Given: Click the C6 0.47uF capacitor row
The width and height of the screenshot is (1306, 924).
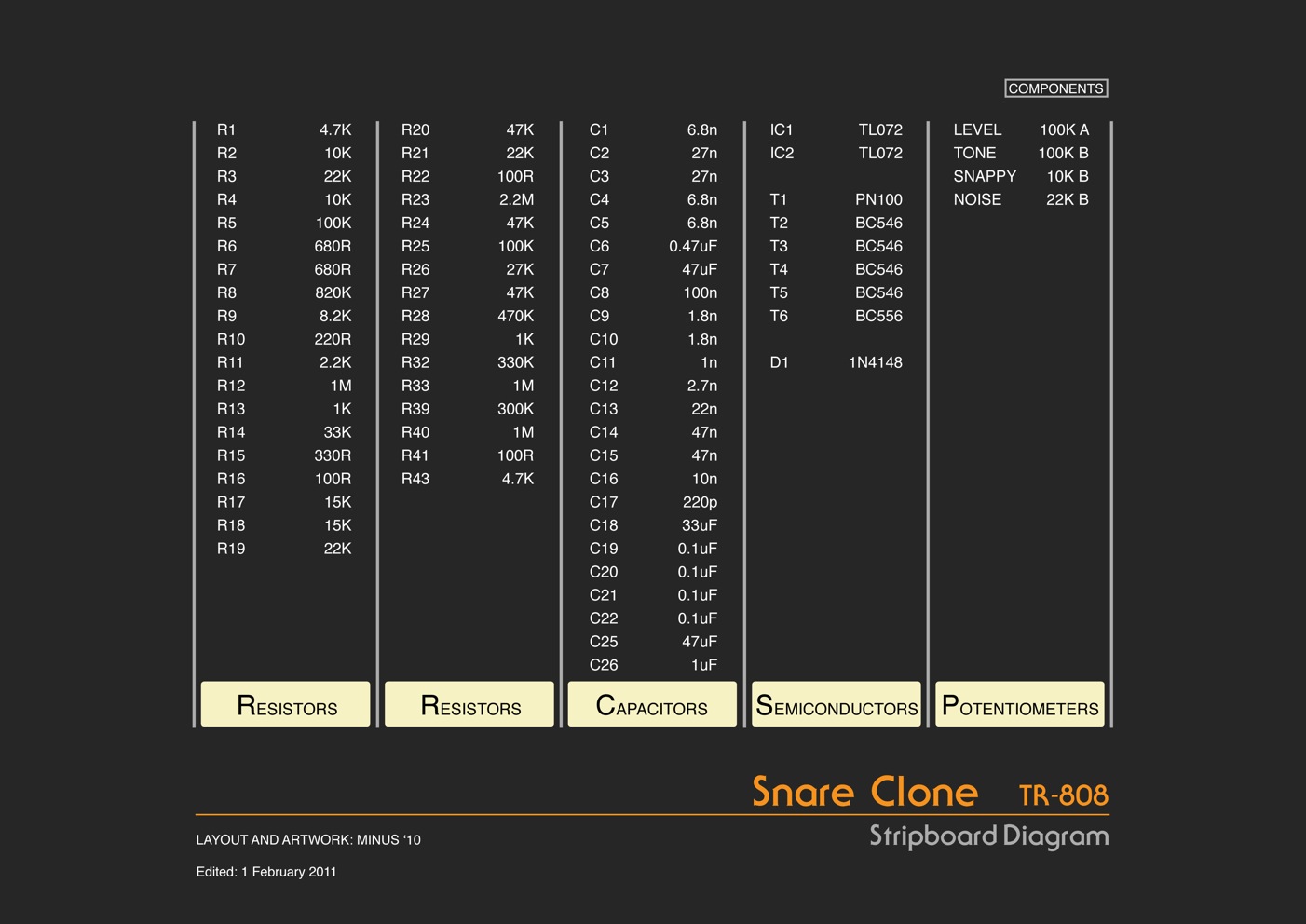Looking at the screenshot, I should (653, 247).
